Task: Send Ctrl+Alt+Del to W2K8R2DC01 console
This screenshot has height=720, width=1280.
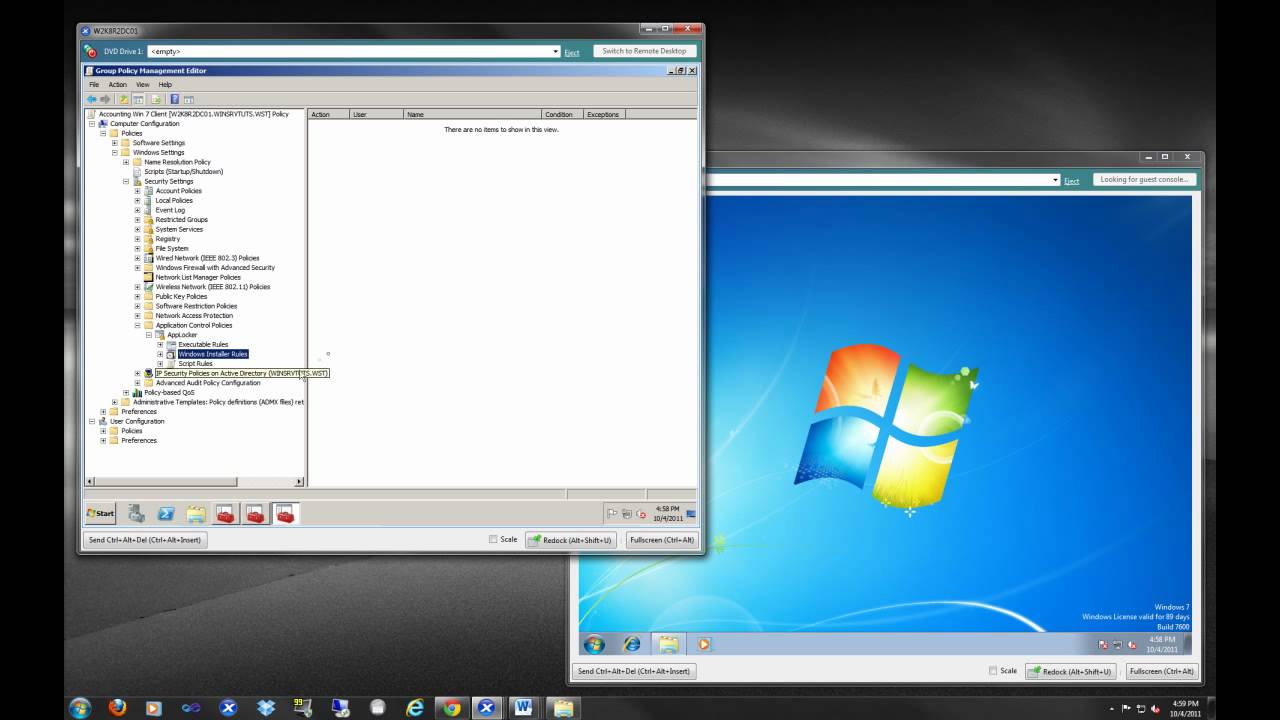Action: coord(145,540)
